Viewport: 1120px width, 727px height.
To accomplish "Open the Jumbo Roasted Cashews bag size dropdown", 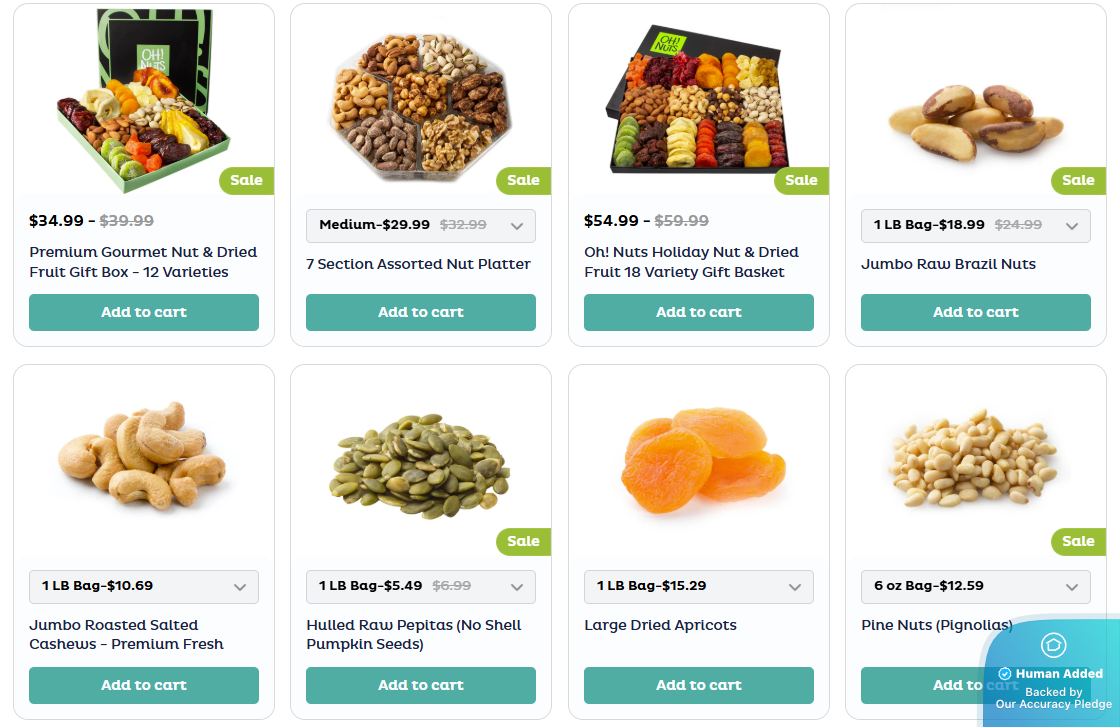I will tap(144, 587).
